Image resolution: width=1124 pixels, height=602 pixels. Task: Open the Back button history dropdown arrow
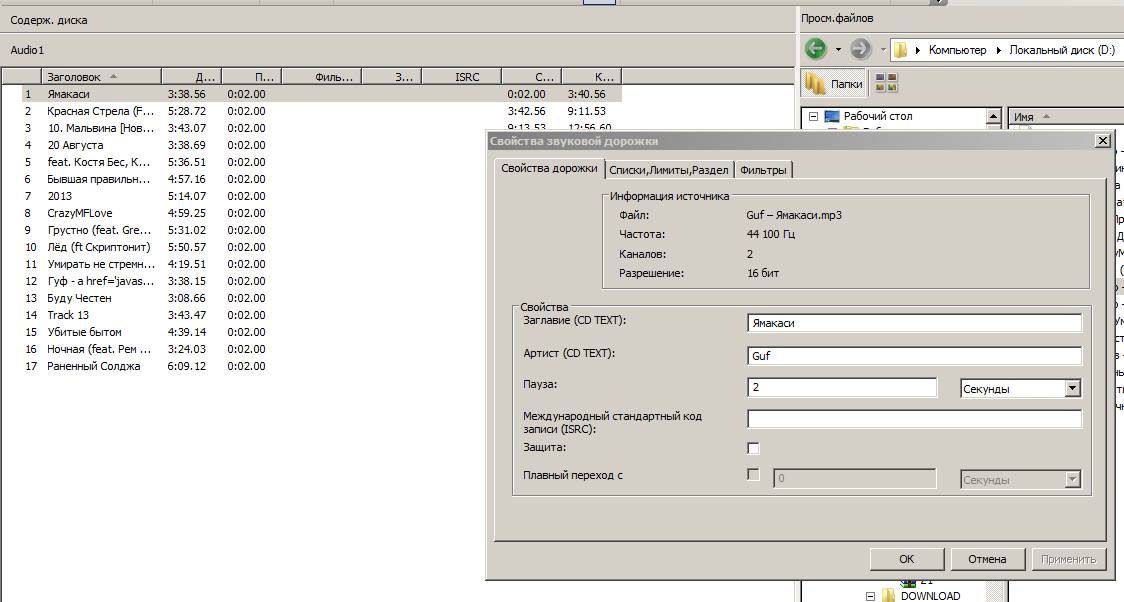coord(837,49)
